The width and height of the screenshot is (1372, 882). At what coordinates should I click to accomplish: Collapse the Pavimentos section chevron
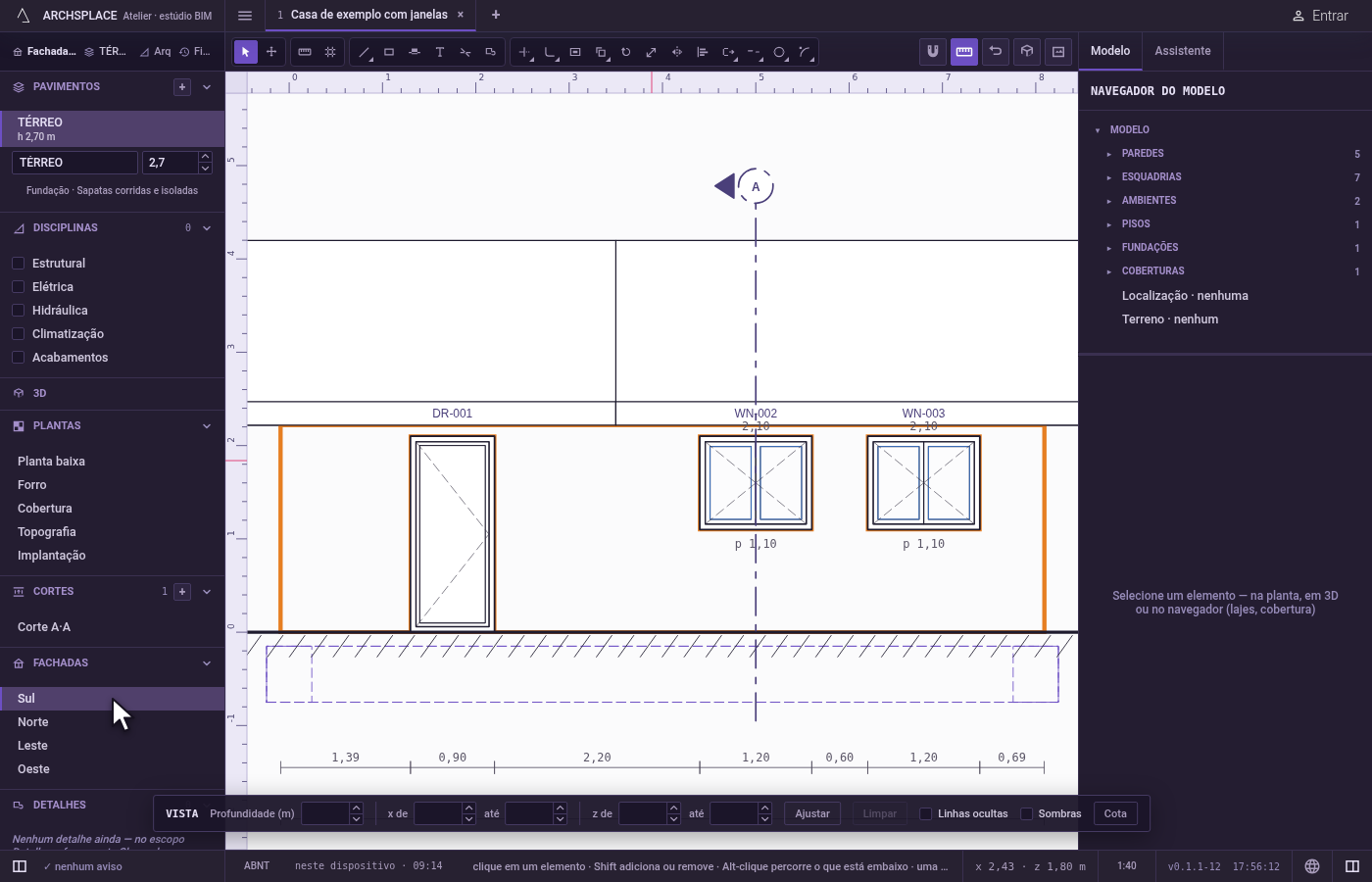207,87
